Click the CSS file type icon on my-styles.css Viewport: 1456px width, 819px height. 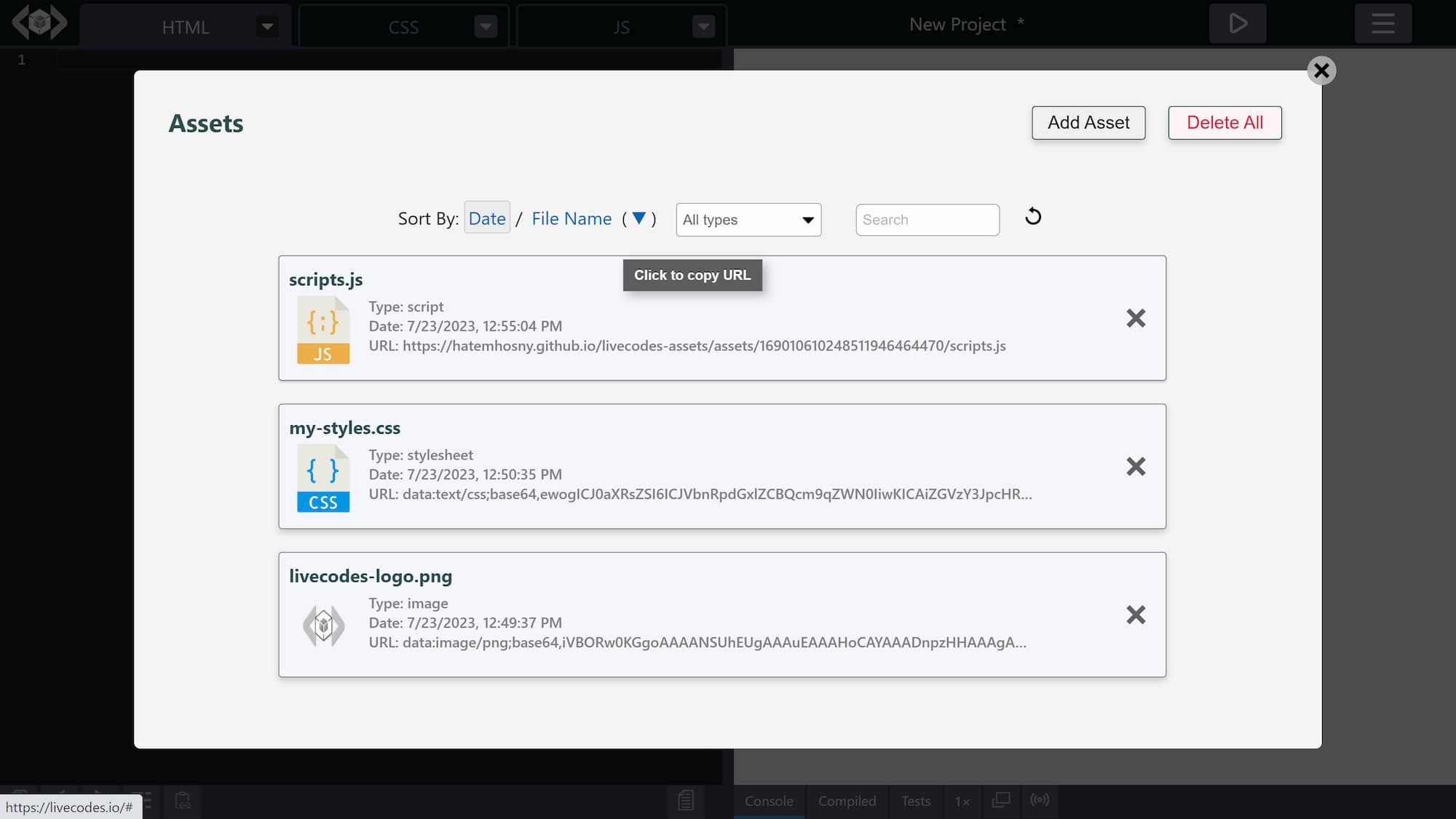[x=323, y=478]
